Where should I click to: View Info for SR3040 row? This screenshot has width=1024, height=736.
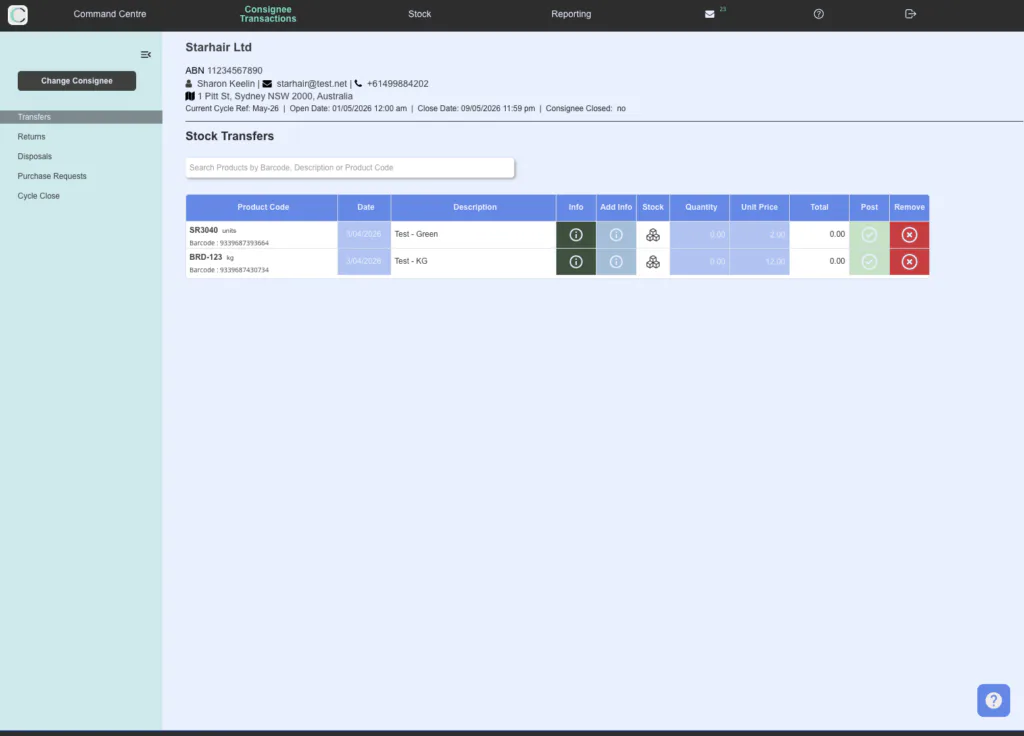(575, 234)
